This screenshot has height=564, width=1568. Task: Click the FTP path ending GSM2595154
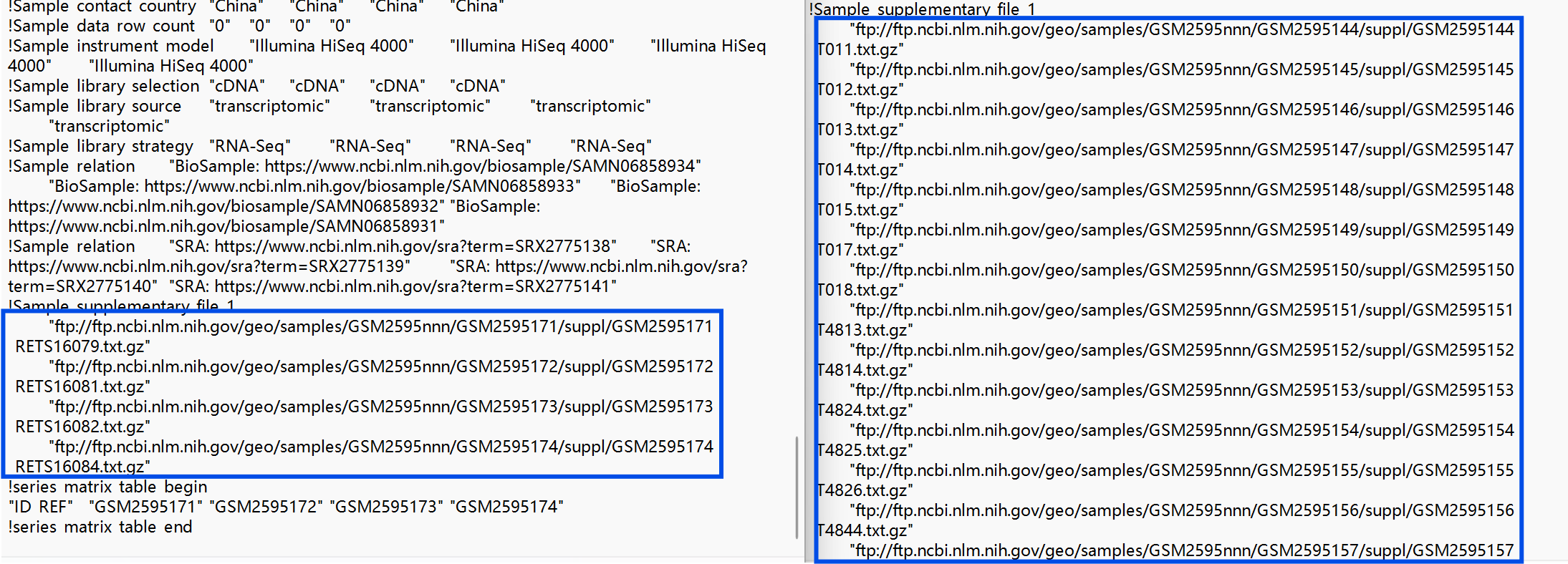click(x=1185, y=430)
